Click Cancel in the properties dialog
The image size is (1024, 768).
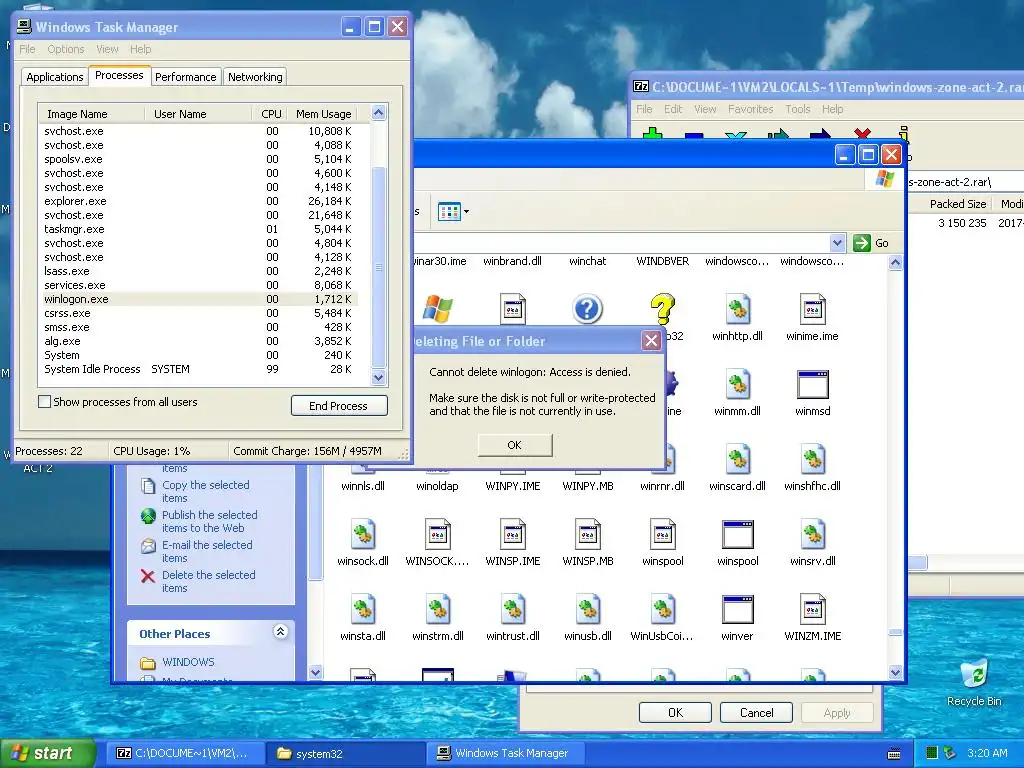pyautogui.click(x=756, y=712)
